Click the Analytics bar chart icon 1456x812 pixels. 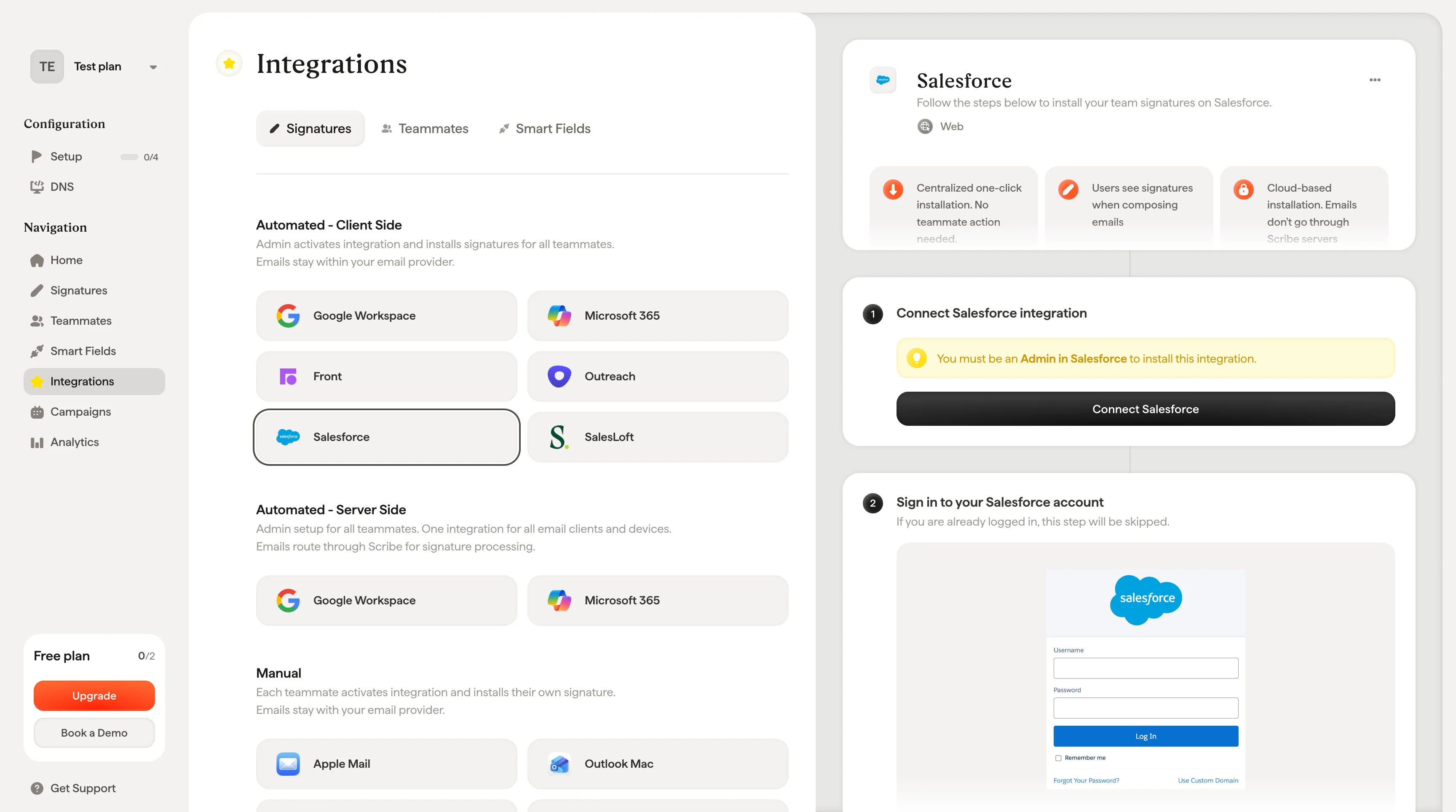[37, 443]
